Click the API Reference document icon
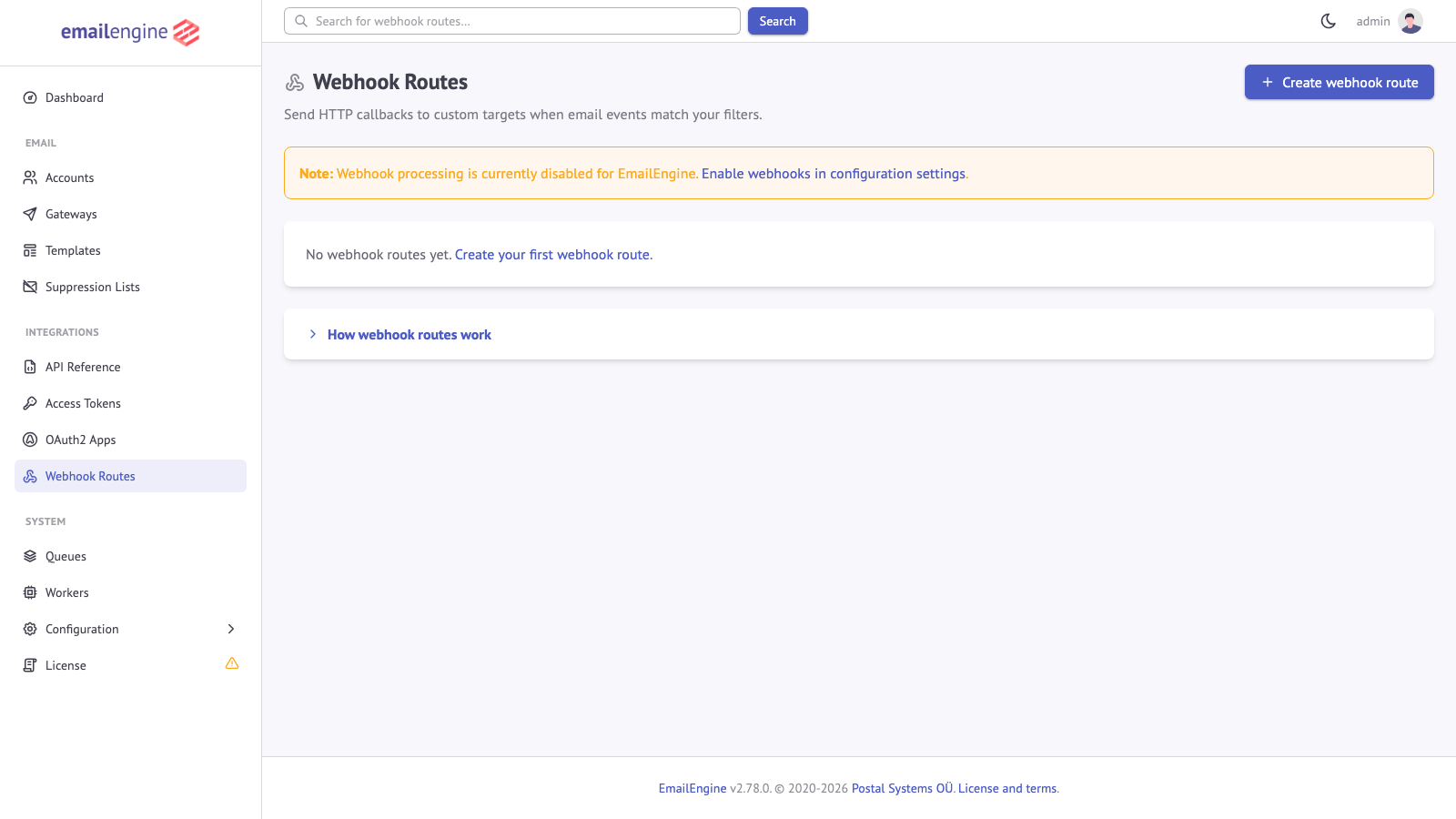This screenshot has width=1456, height=819. [x=30, y=367]
